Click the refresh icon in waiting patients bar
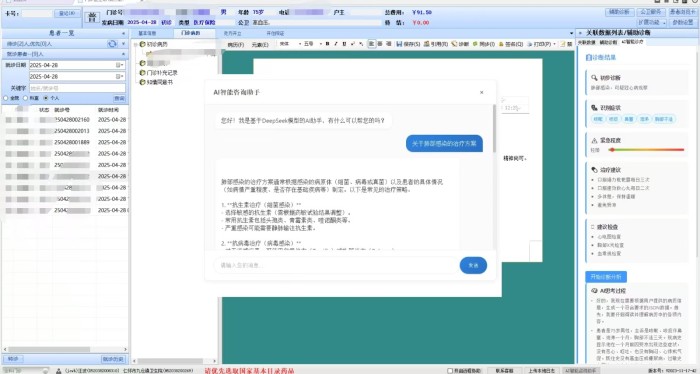 112,44
